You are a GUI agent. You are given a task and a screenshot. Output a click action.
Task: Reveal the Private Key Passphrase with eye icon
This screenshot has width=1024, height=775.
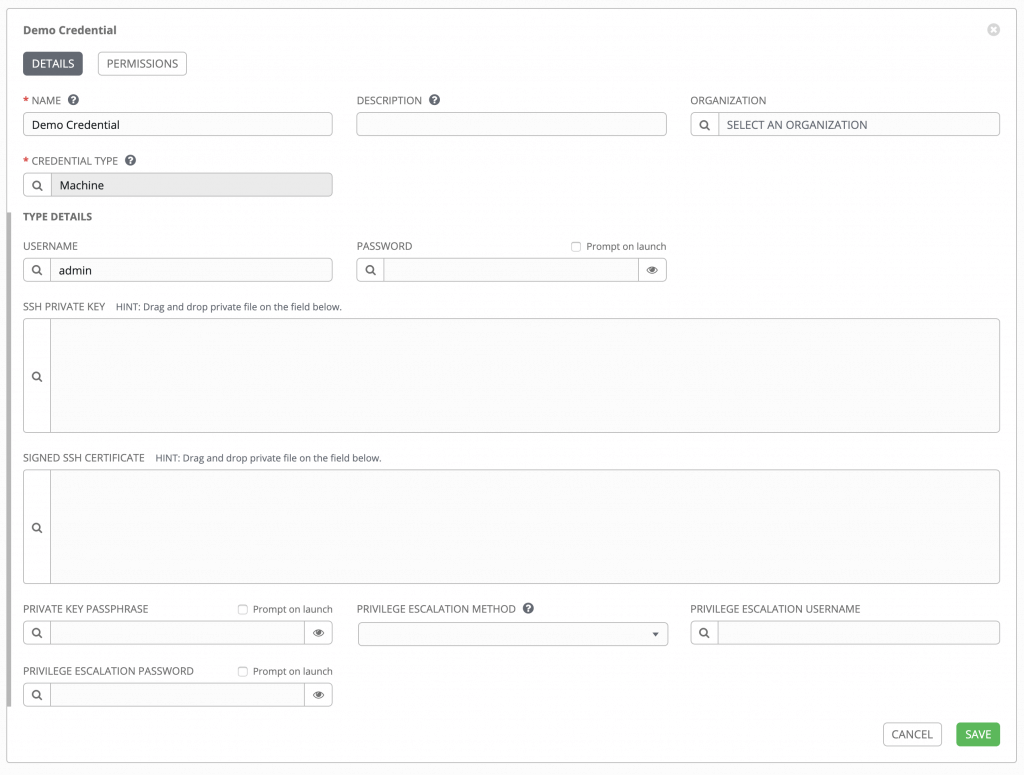click(x=319, y=633)
